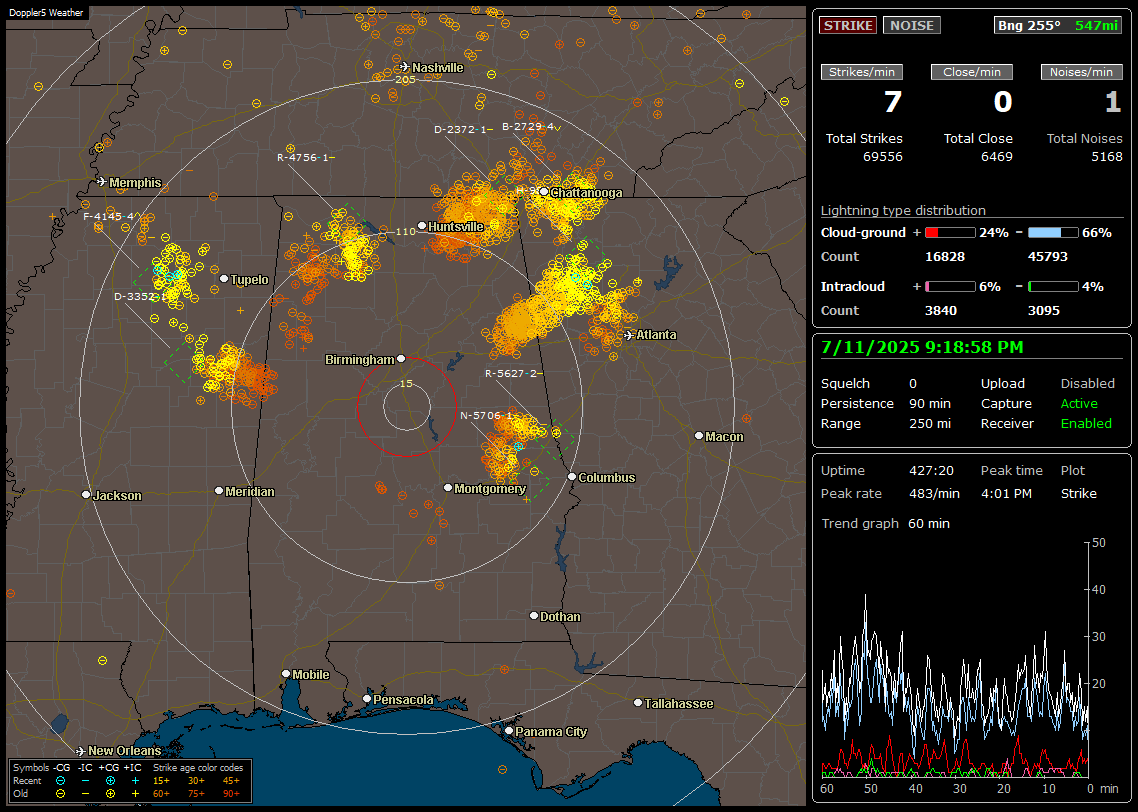Click the negative cloud-ground blue bar
The width and height of the screenshot is (1138, 812).
click(1053, 233)
